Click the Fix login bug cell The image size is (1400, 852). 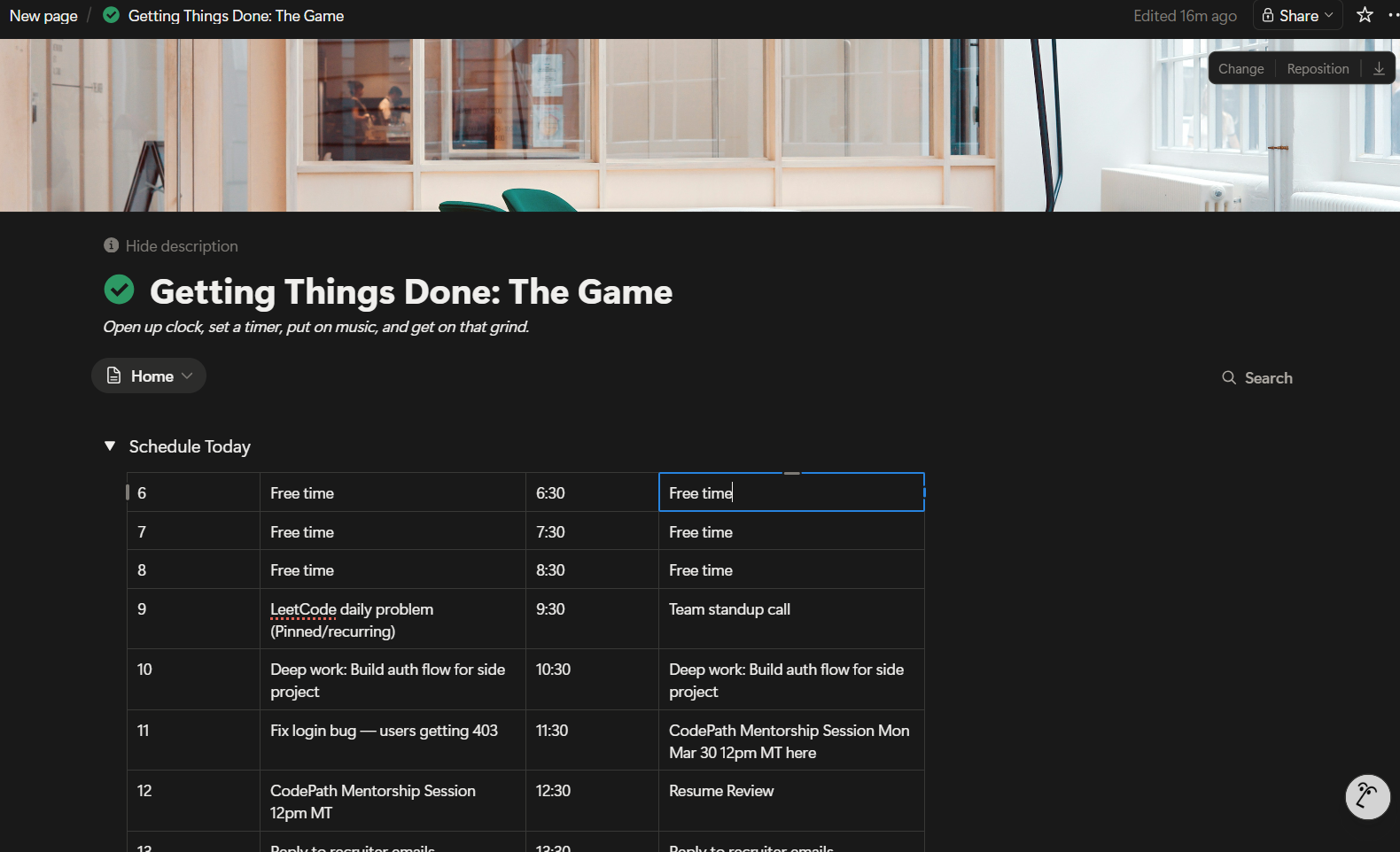point(393,740)
